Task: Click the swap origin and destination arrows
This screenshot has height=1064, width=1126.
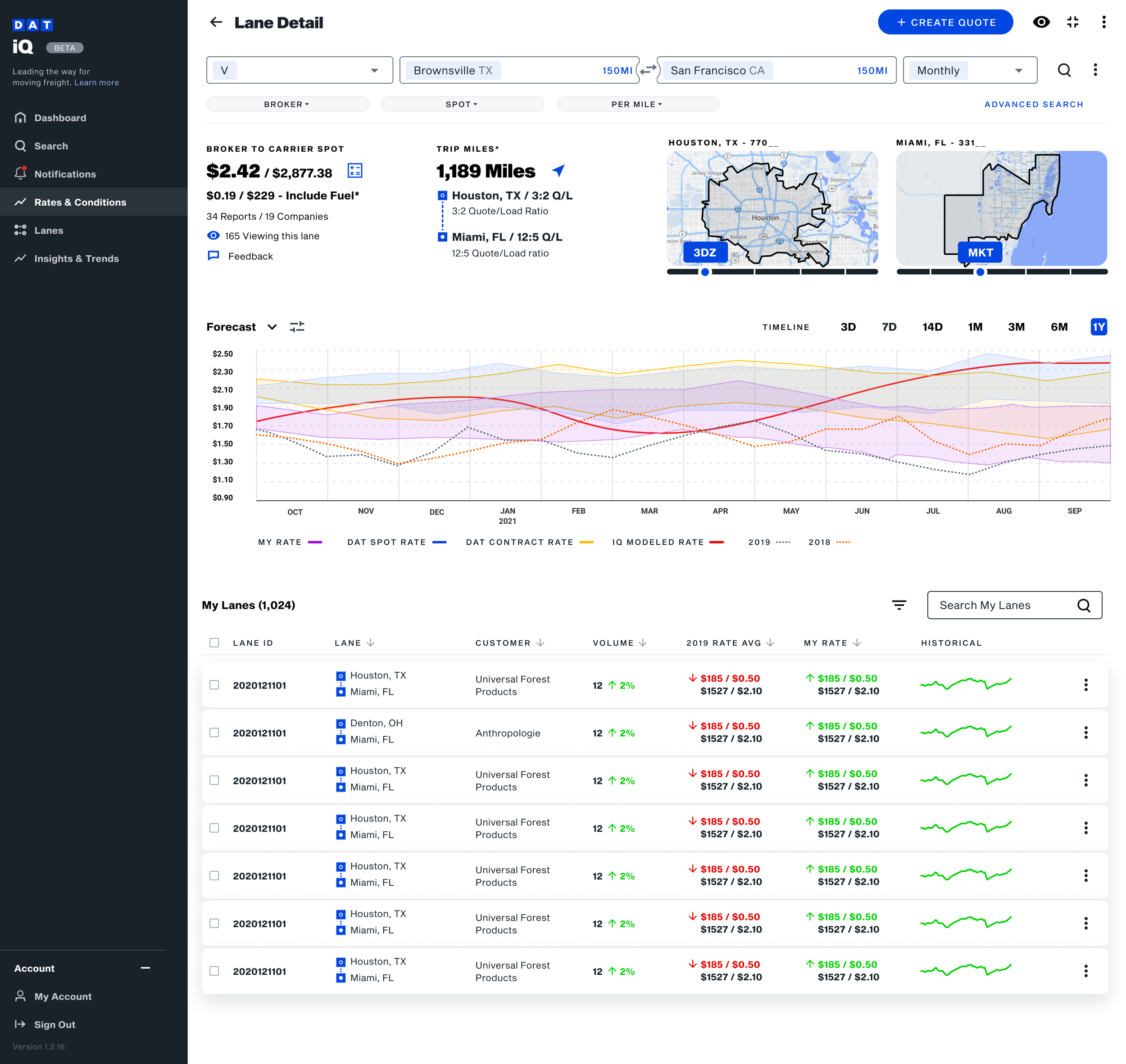Action: click(x=648, y=70)
